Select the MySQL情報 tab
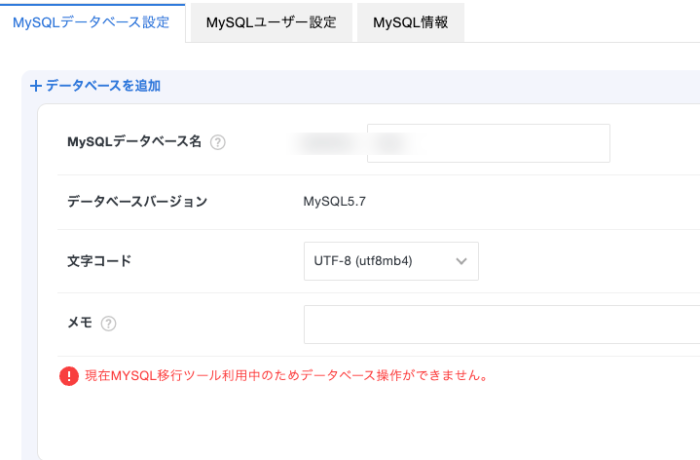This screenshot has width=700, height=460. [x=410, y=21]
